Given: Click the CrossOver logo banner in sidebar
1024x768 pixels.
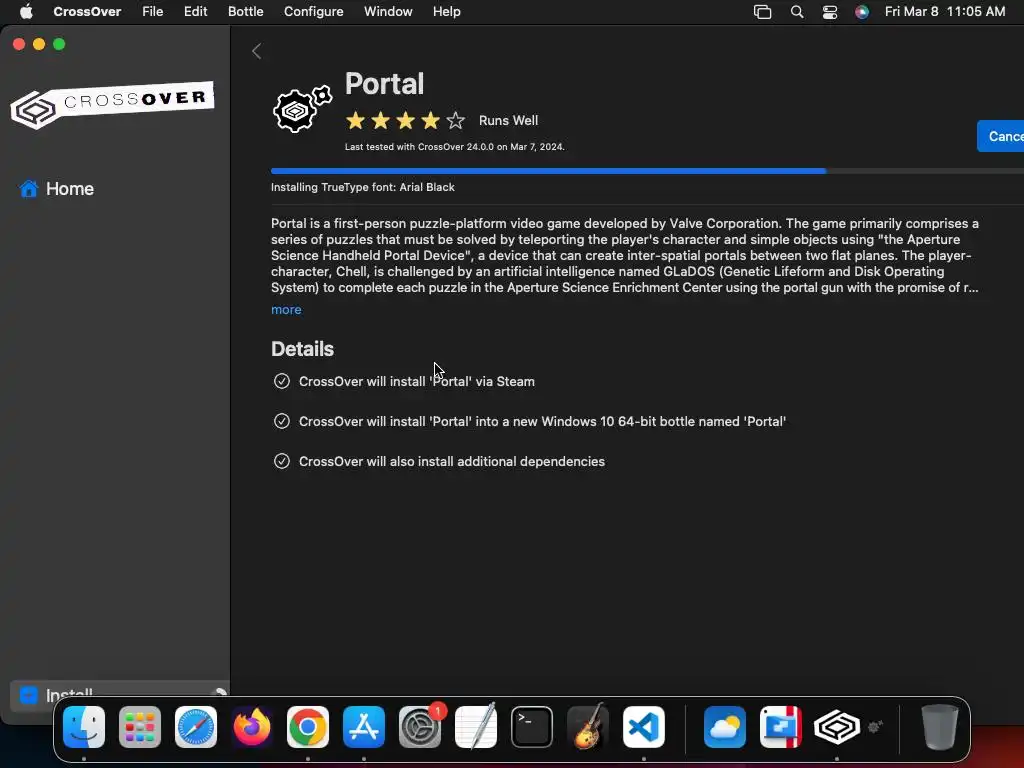Looking at the screenshot, I should point(112,104).
